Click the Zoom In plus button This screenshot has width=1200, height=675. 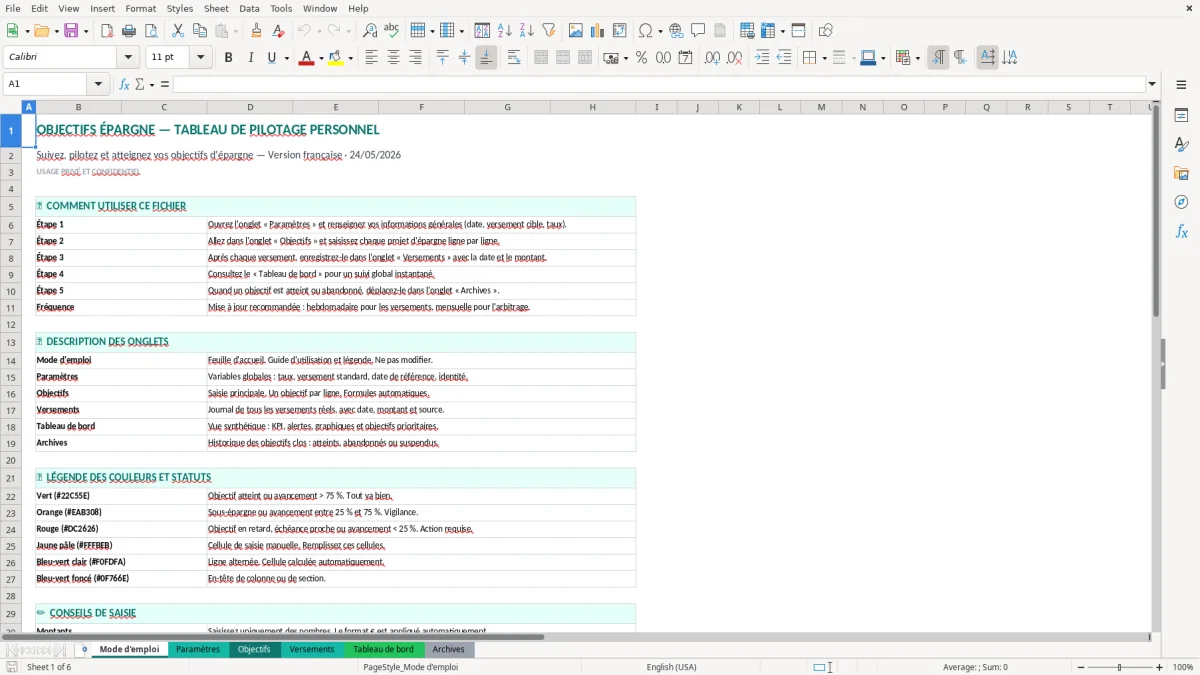tap(1160, 667)
